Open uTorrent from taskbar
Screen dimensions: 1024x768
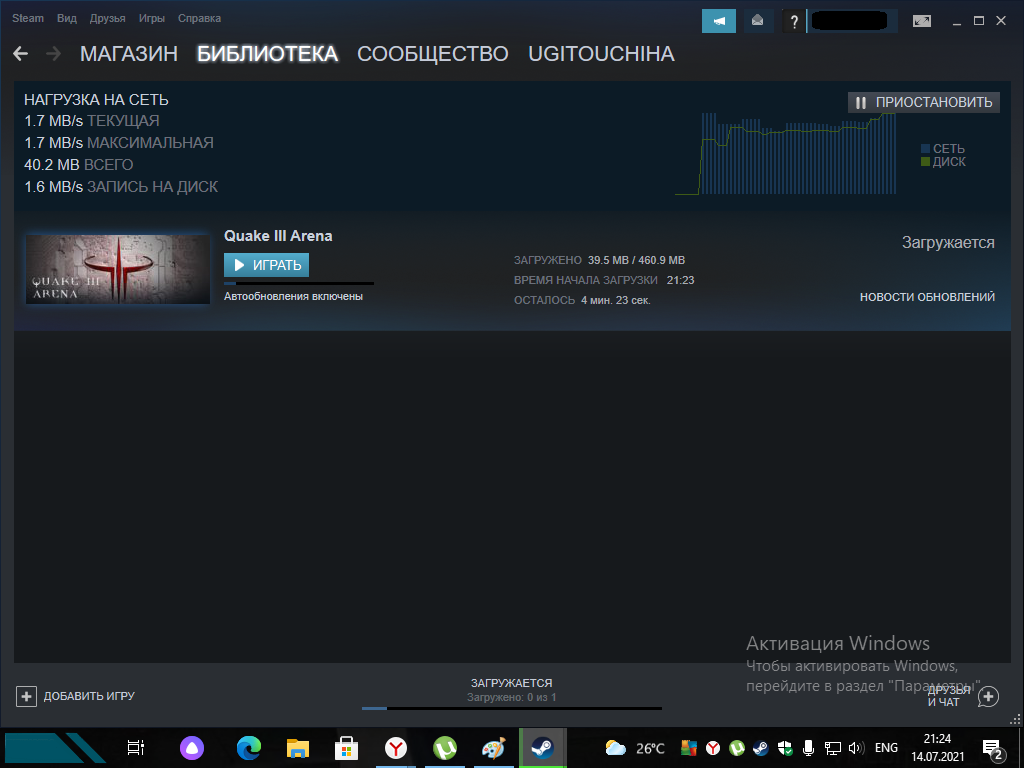click(x=445, y=748)
